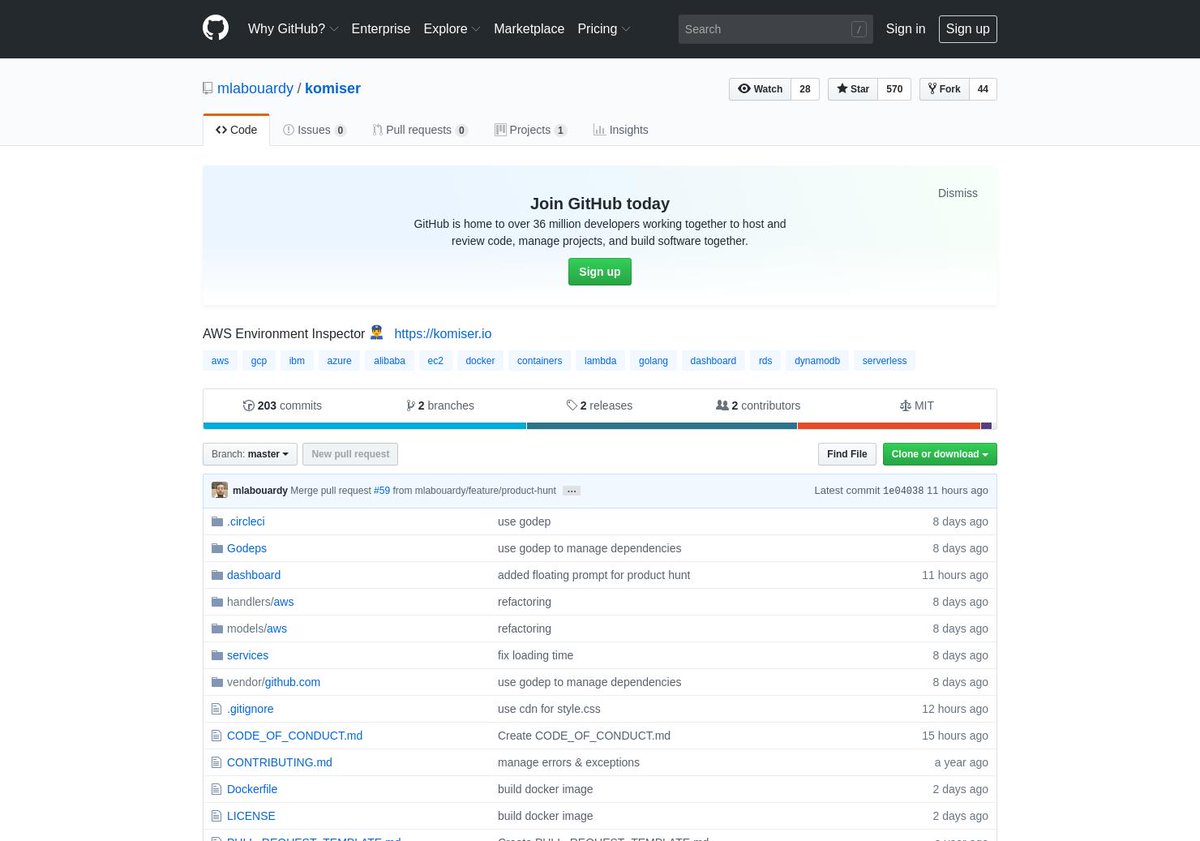
Task: Click the folder icon for dashboard
Action: coord(217,575)
